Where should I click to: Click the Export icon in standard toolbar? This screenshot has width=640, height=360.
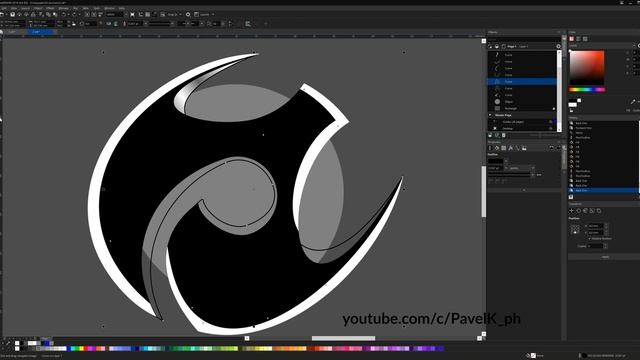coord(94,14)
